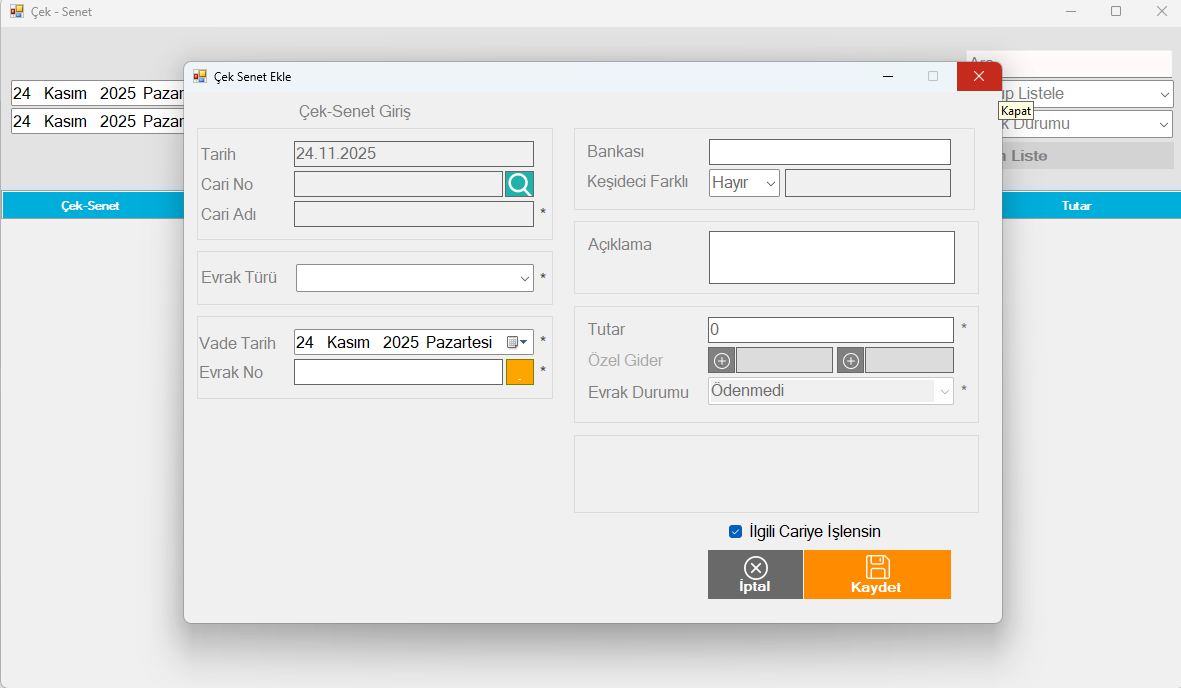Image resolution: width=1181 pixels, height=688 pixels.
Task: Click the Evrak No input field
Action: (398, 372)
